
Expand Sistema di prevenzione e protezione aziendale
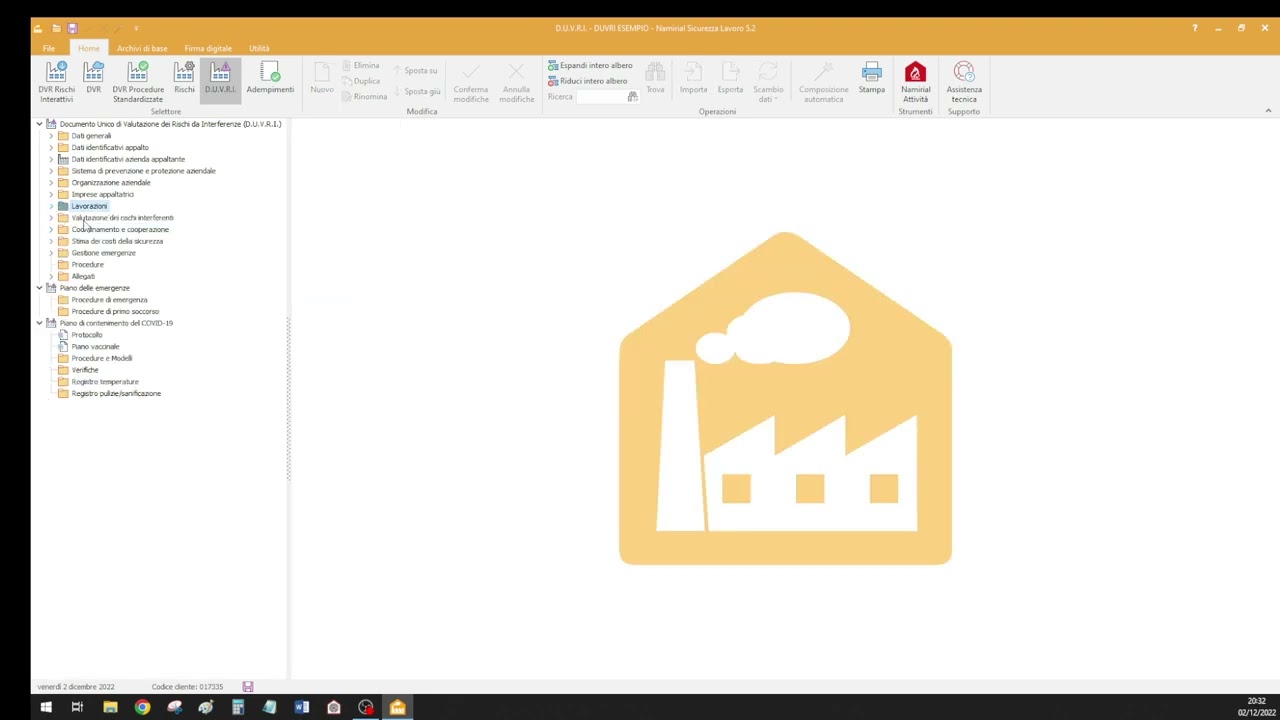51,171
